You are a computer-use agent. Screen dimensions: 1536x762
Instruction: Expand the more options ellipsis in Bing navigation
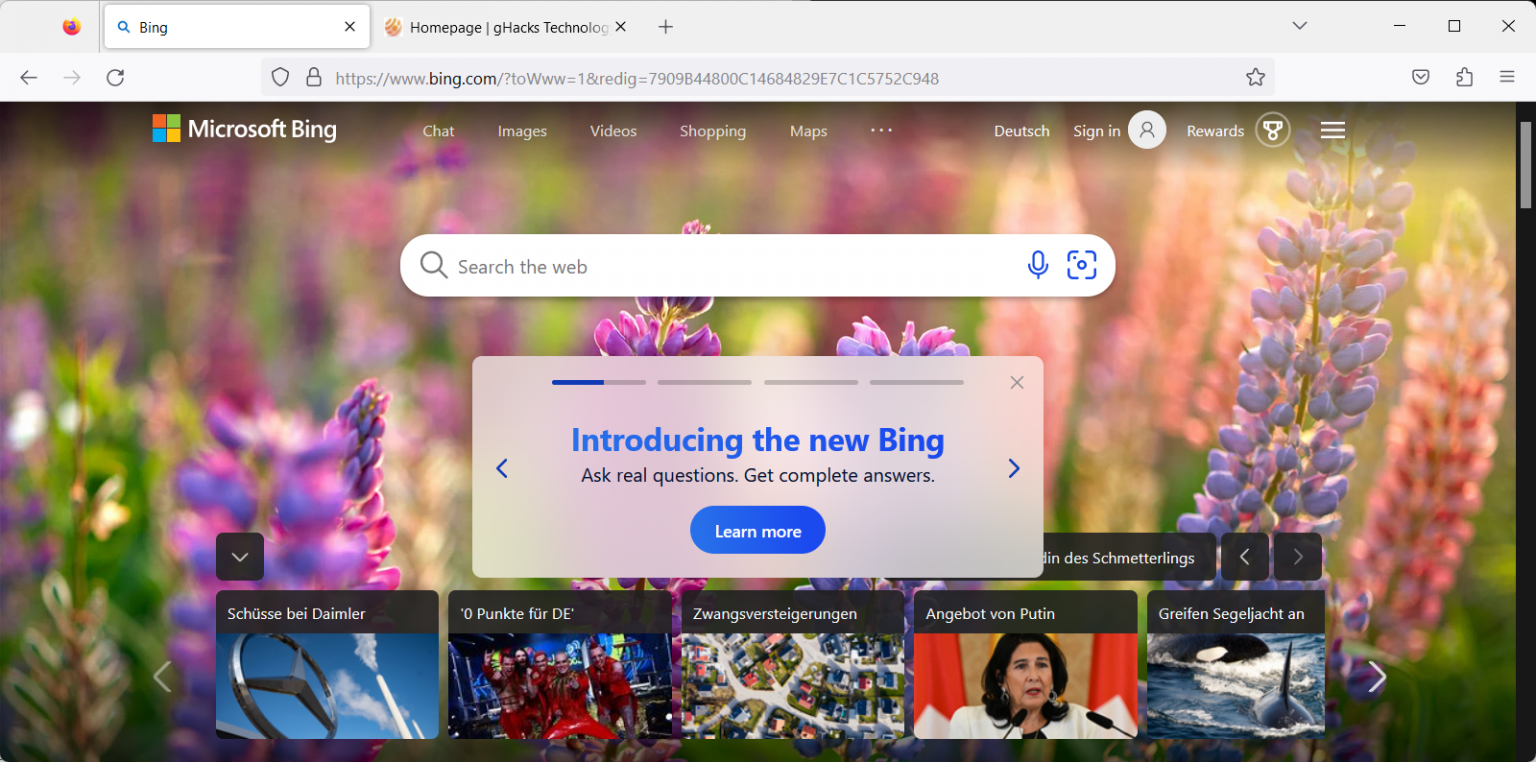(881, 130)
